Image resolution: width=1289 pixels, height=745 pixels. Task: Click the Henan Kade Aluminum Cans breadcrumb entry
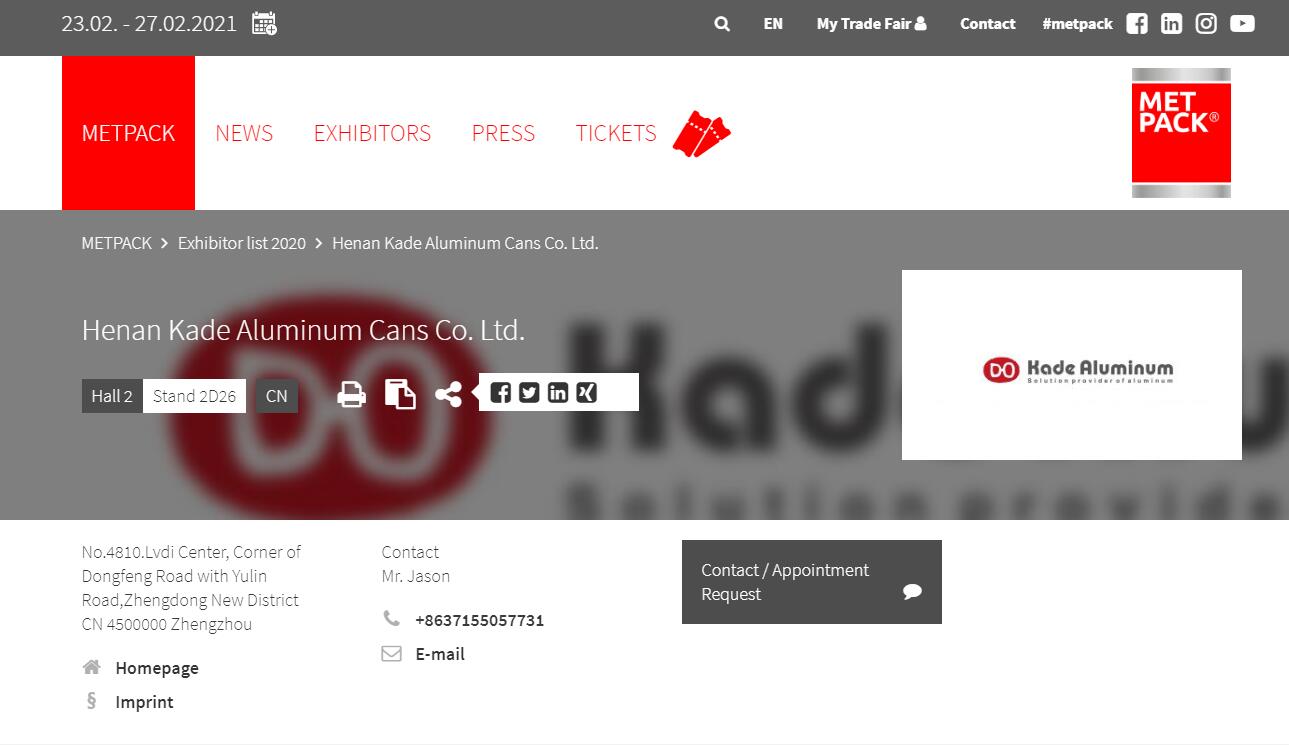coord(465,243)
